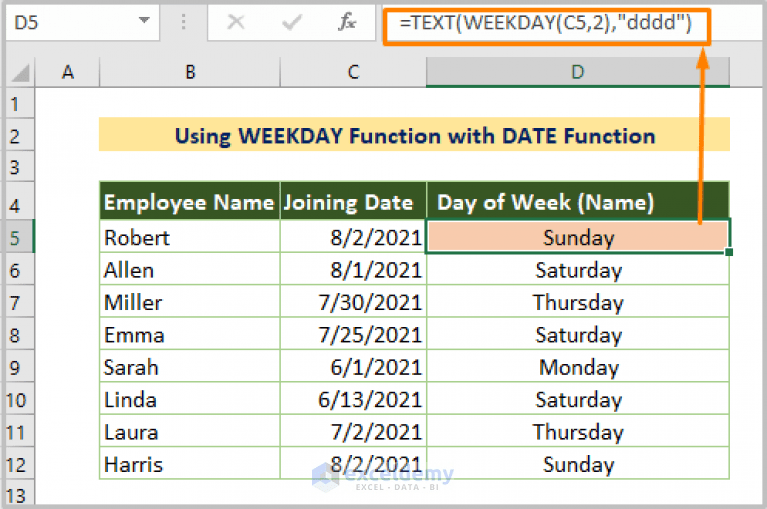767x509 pixels.
Task: Select the cell containing 'Laura'
Action: tap(190, 432)
